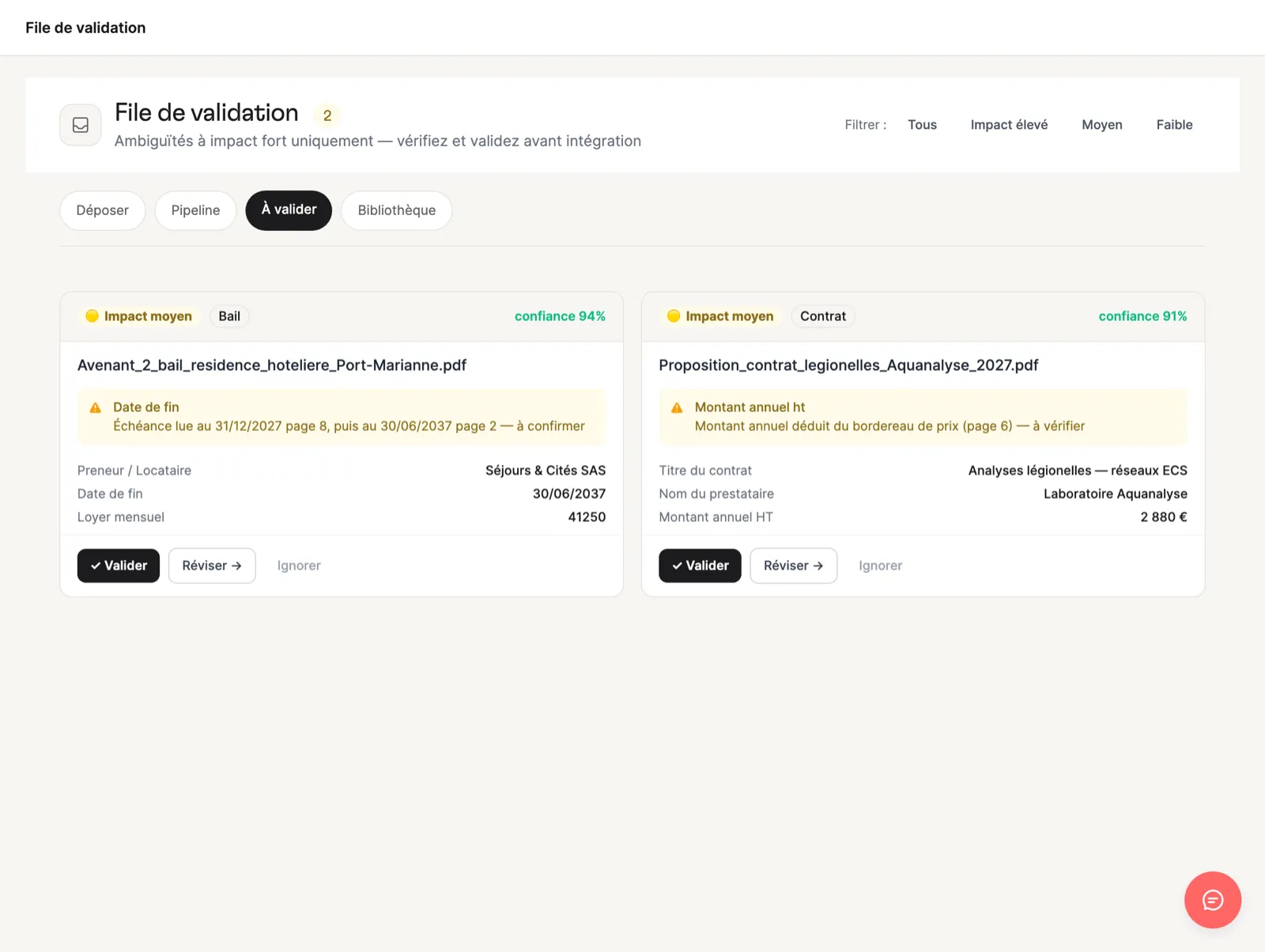Viewport: 1265px width, 952px height.
Task: Ignore the Aquanalyse contract proposal
Action: click(x=881, y=565)
